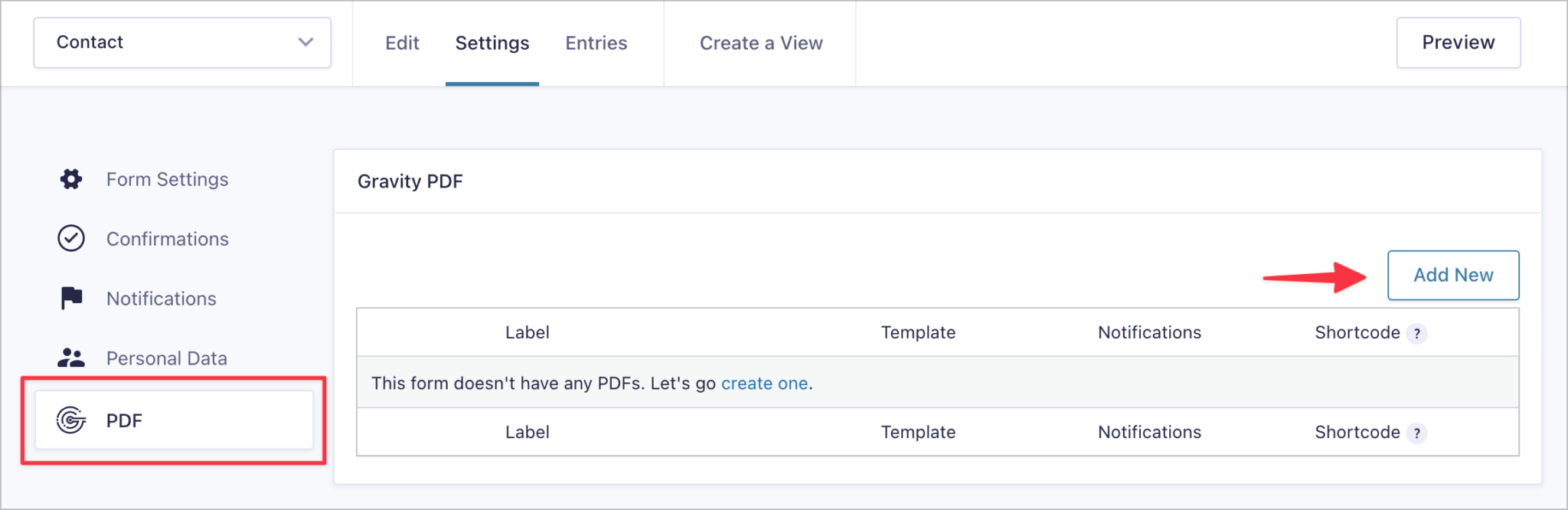1568x510 pixels.
Task: Switch to the Edit tab
Action: click(402, 43)
